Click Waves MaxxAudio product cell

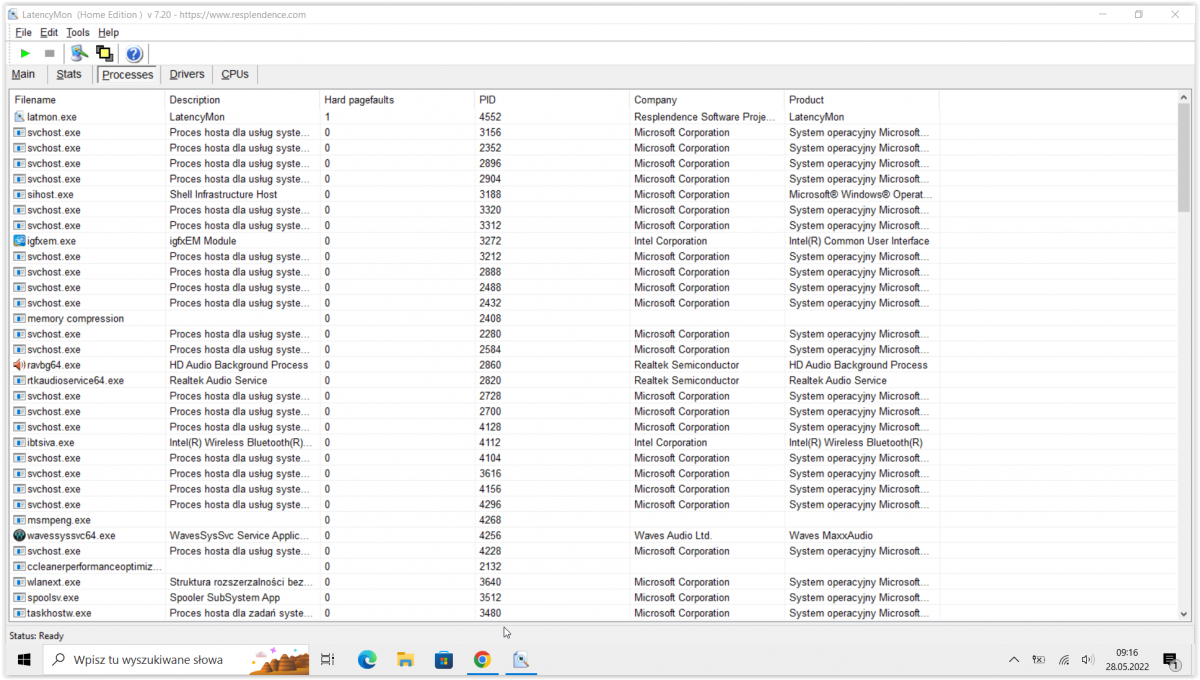832,536
